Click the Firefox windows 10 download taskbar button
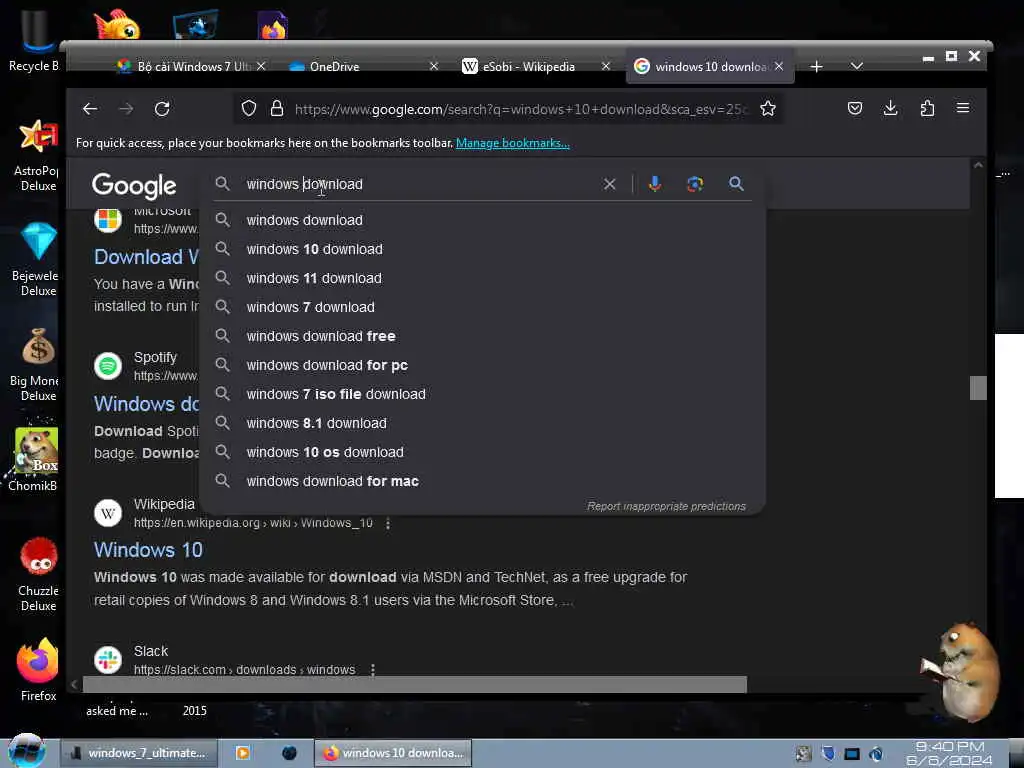The height and width of the screenshot is (768, 1024). [393, 753]
